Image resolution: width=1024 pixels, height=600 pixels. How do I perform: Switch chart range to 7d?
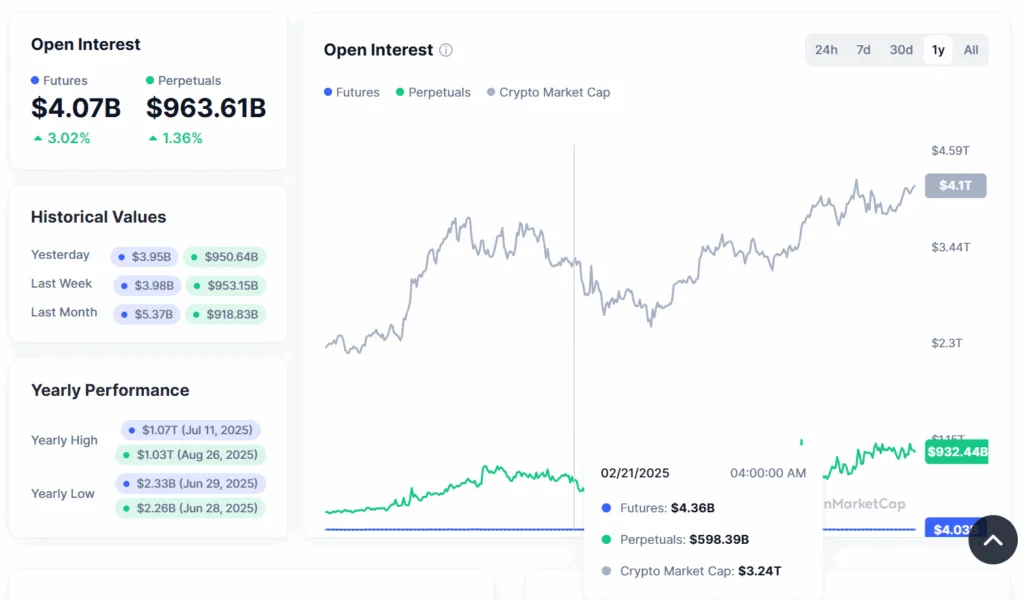point(863,50)
